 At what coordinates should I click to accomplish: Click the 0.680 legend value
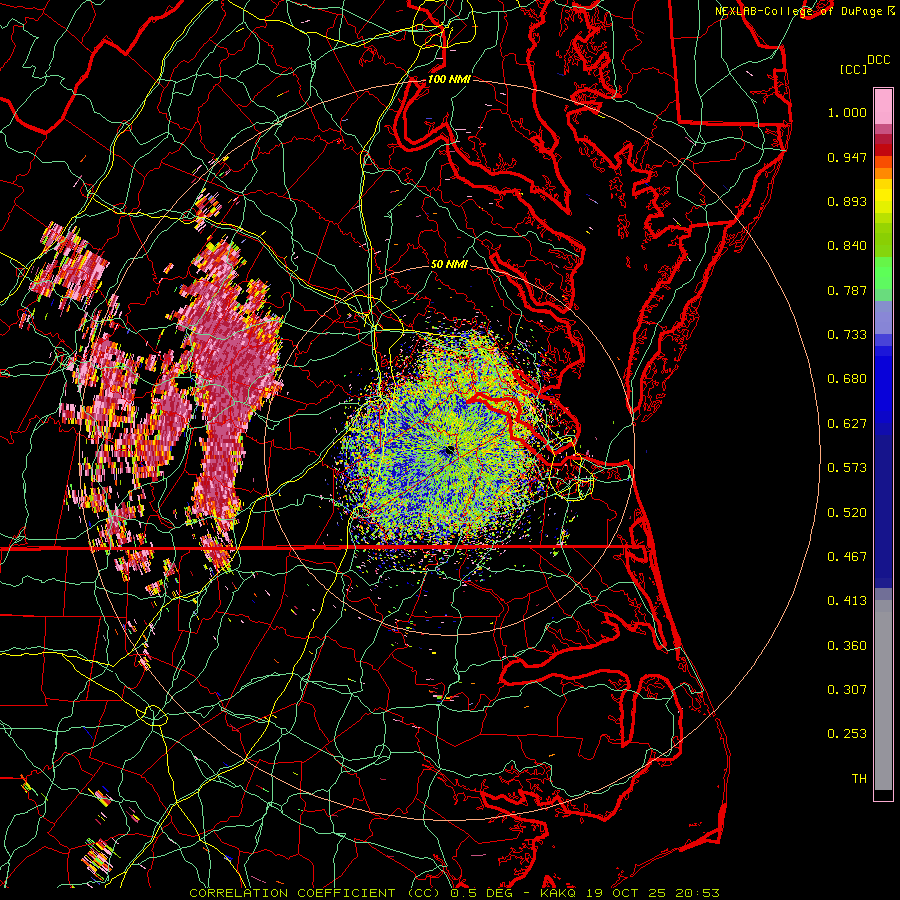(x=847, y=379)
